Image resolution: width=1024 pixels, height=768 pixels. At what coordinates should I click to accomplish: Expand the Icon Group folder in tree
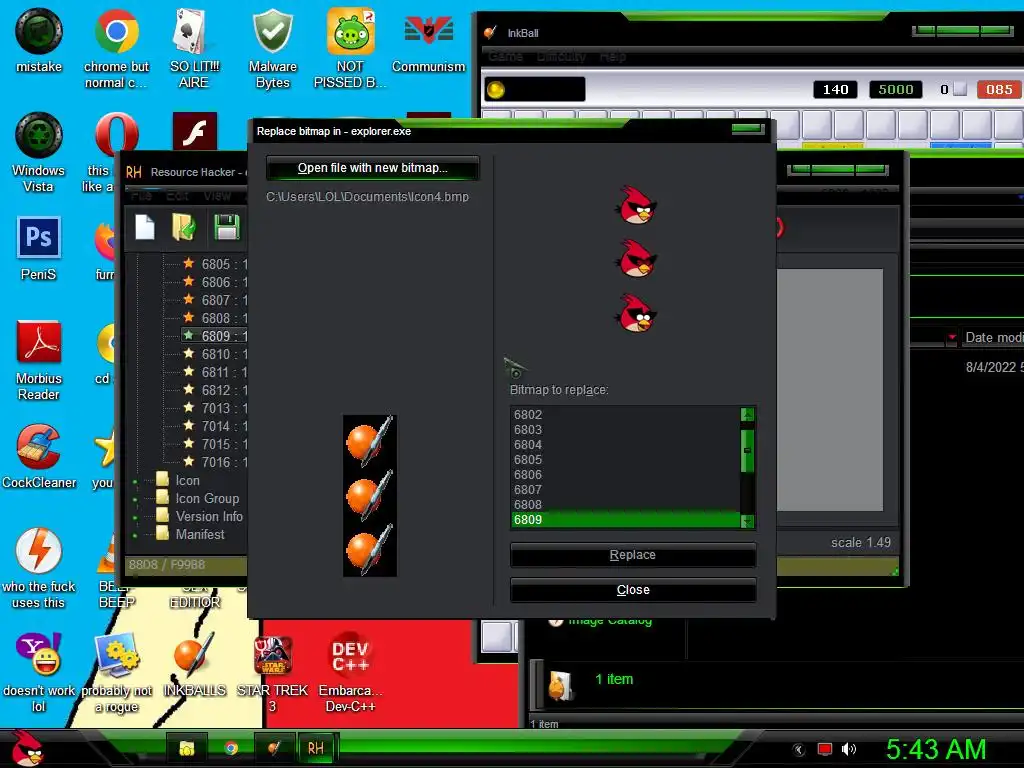(x=135, y=500)
